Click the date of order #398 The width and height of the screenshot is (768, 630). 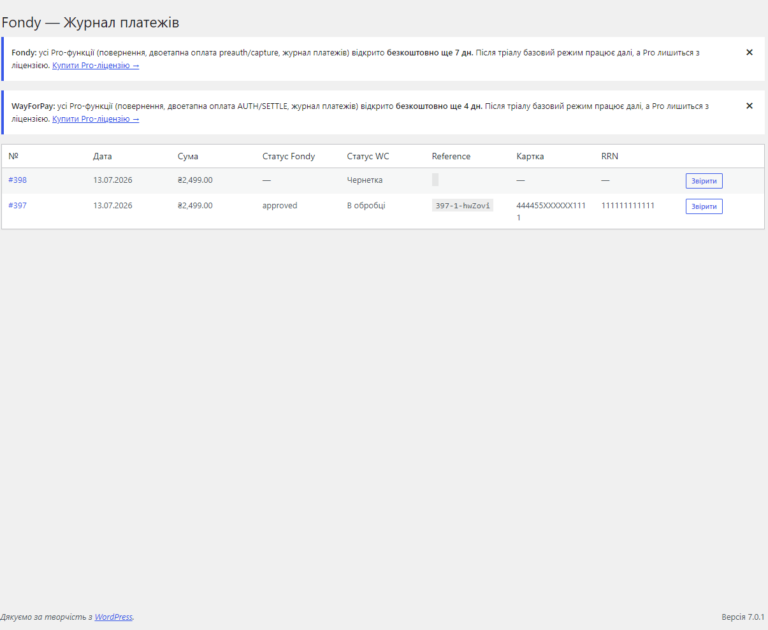(x=113, y=180)
